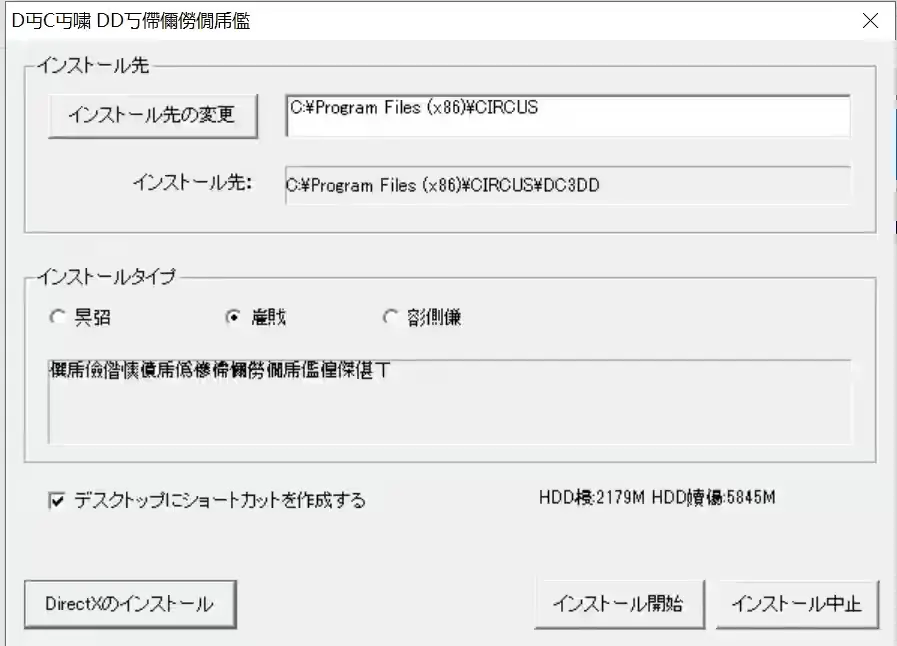Select the first install type radio button
The height and width of the screenshot is (646, 897).
[x=57, y=317]
